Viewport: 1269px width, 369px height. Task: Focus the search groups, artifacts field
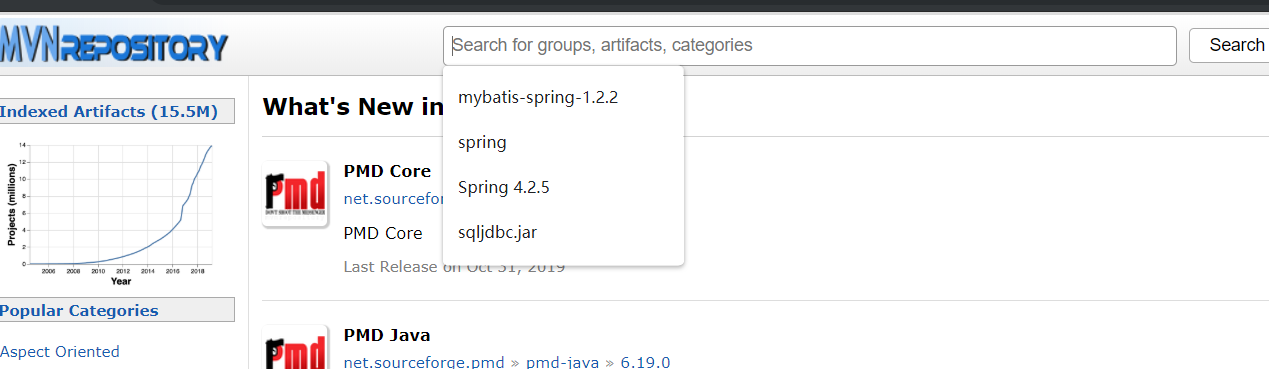809,45
